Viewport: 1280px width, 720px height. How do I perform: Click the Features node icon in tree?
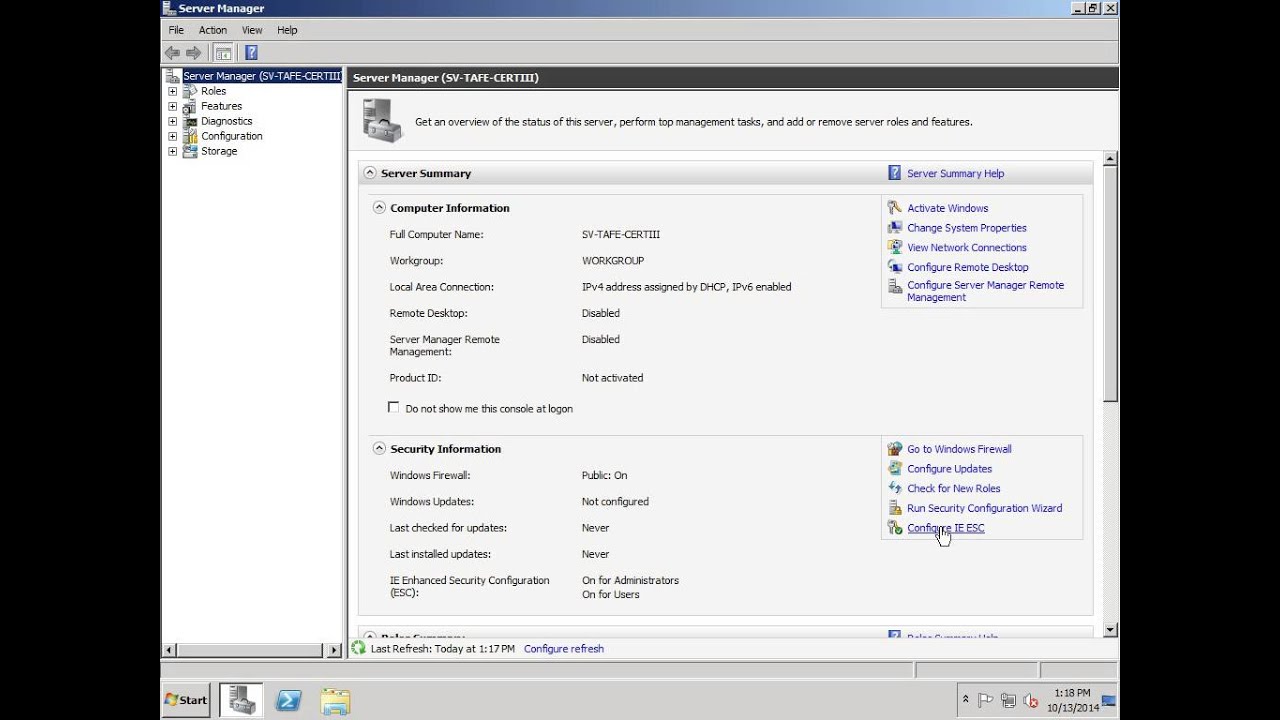(x=190, y=106)
